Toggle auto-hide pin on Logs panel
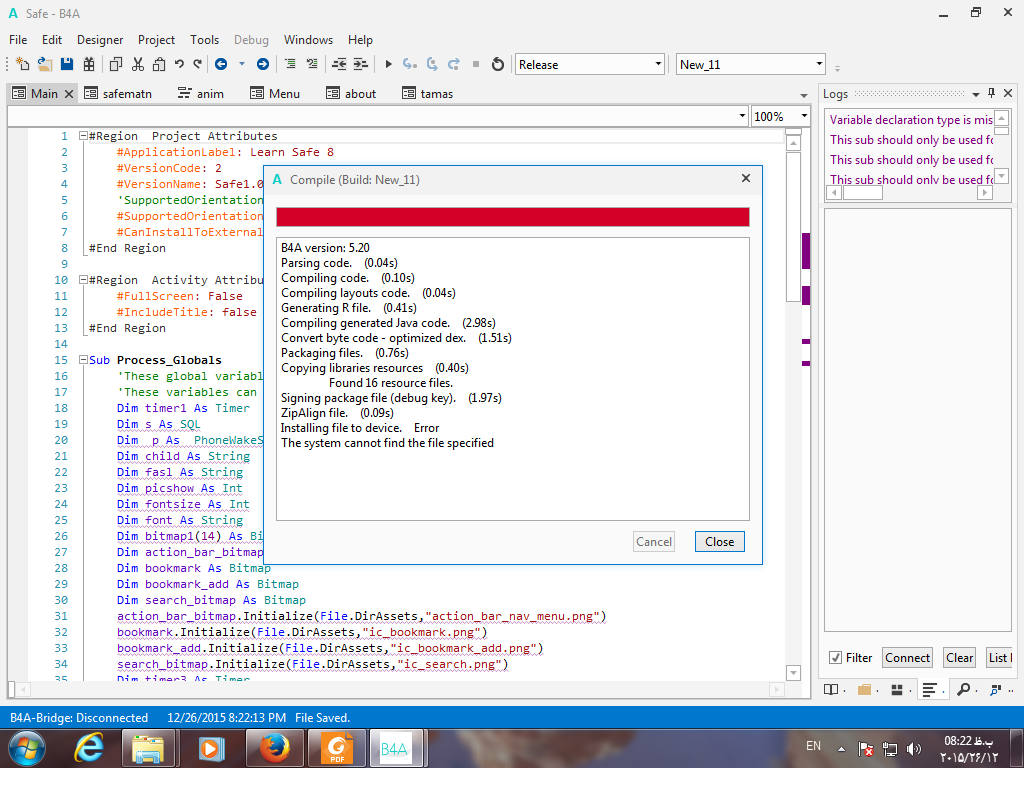 click(991, 93)
